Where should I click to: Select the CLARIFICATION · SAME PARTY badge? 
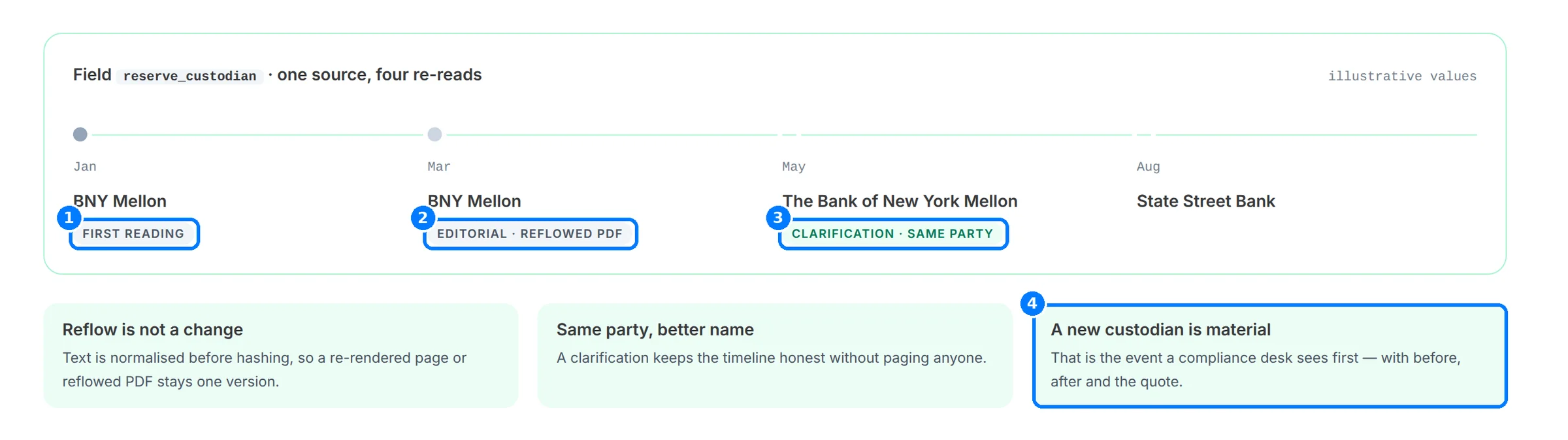click(x=893, y=234)
